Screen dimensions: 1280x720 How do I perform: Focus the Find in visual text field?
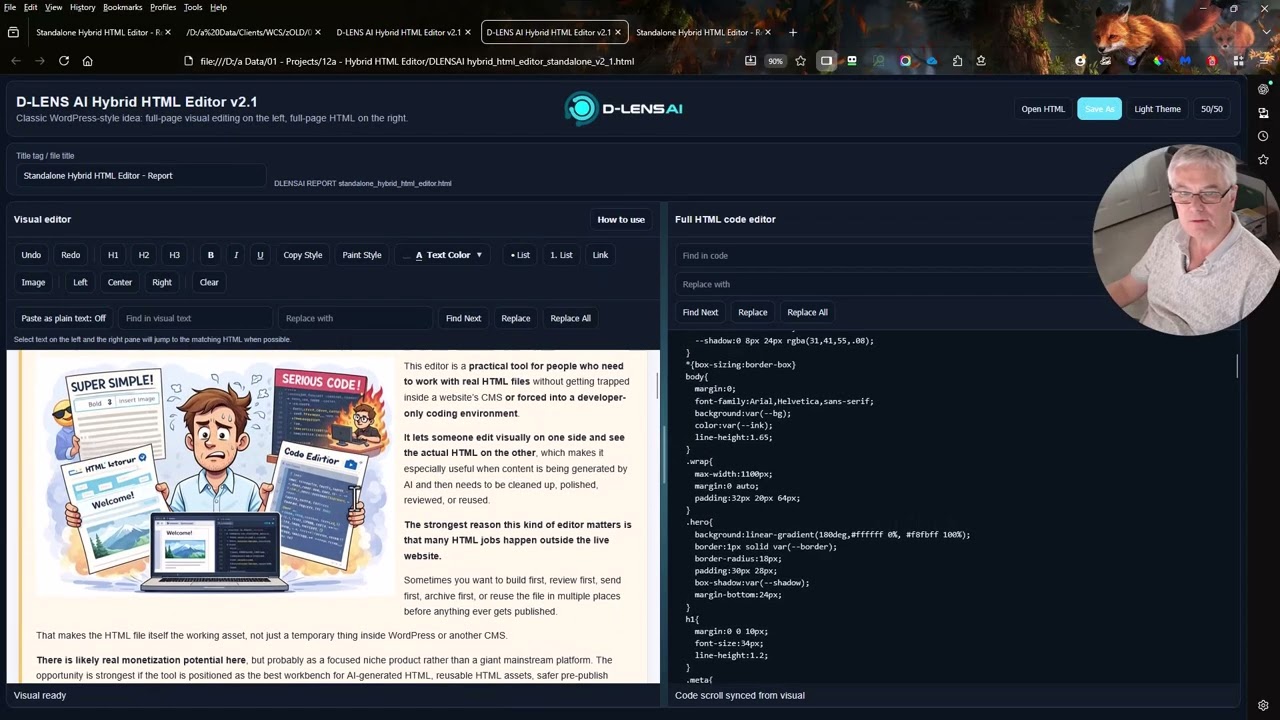pyautogui.click(x=195, y=318)
